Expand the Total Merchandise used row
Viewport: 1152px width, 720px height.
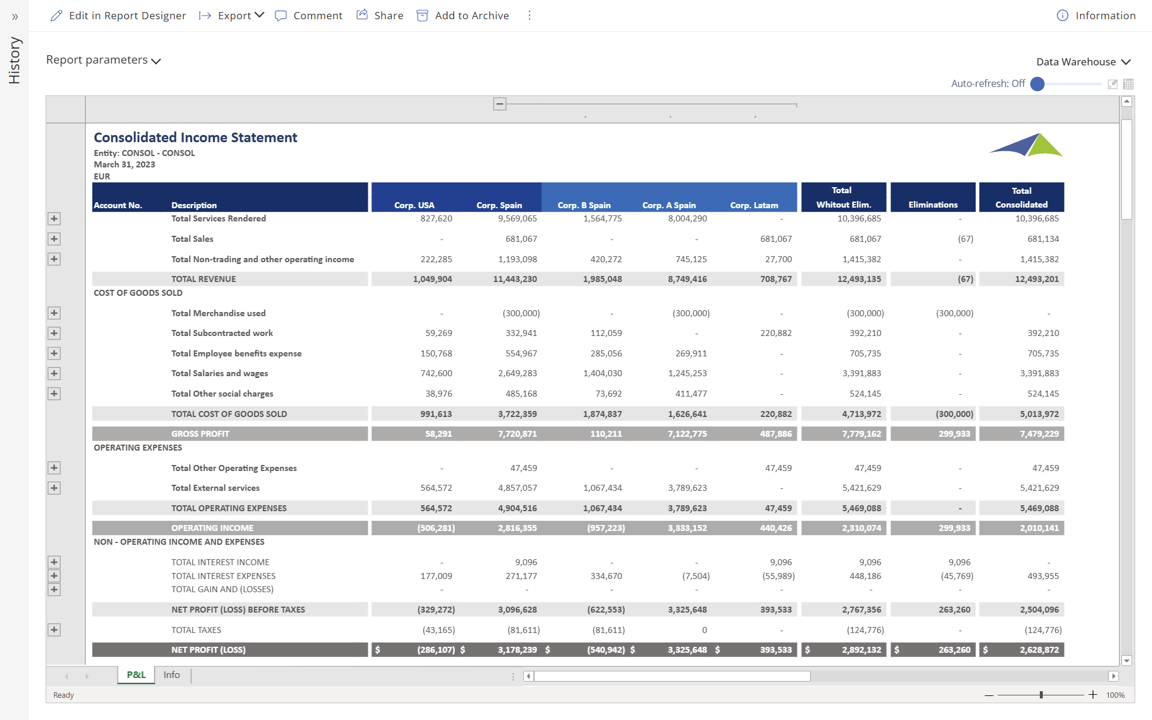click(x=54, y=313)
